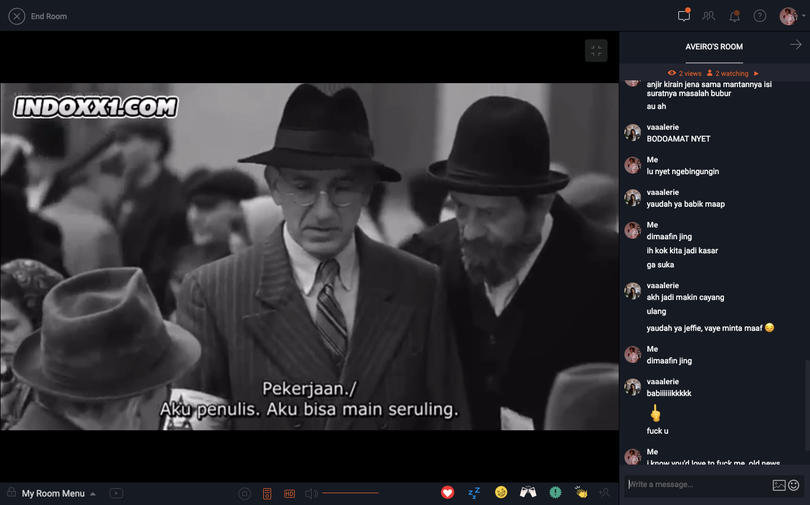Collapse the chat panel with arrow
This screenshot has height=505, width=810.
click(x=796, y=45)
